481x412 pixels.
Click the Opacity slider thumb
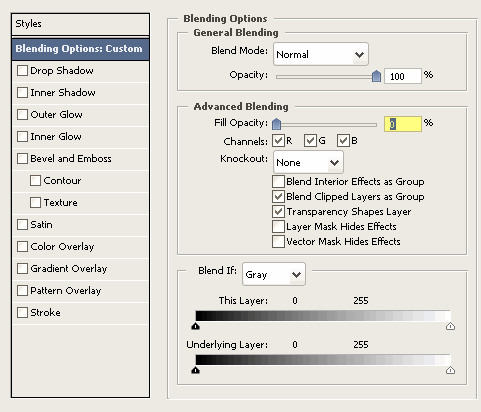click(x=376, y=76)
